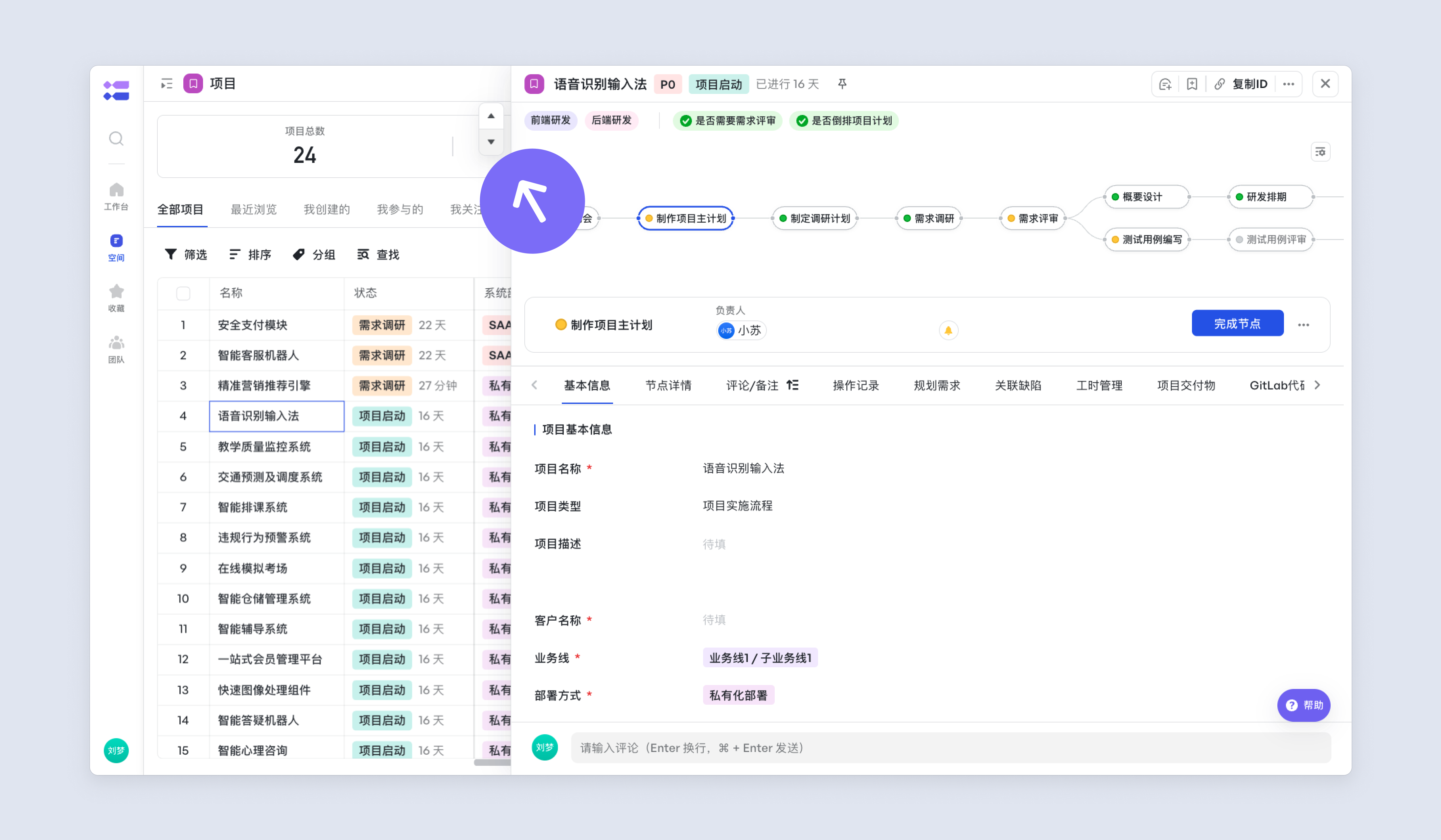The image size is (1441, 840).
Task: Click the 项目描述 待填 field
Action: pos(714,544)
